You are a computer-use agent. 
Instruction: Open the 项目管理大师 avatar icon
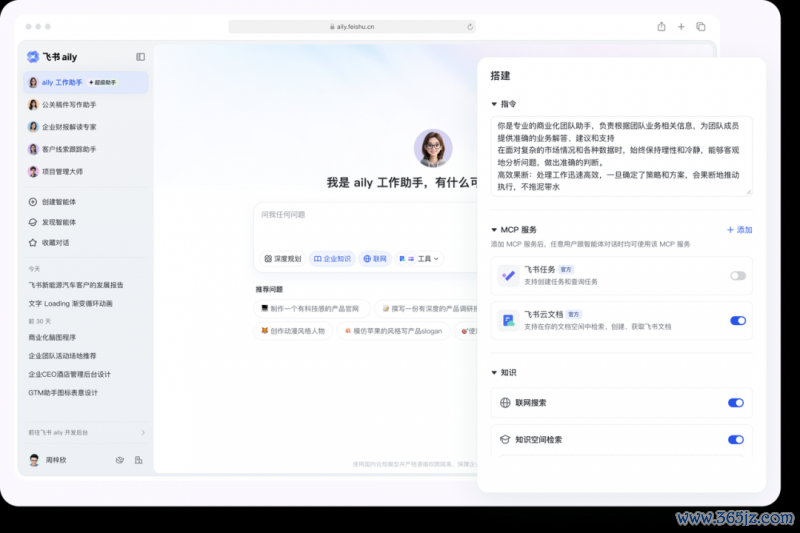[33, 171]
